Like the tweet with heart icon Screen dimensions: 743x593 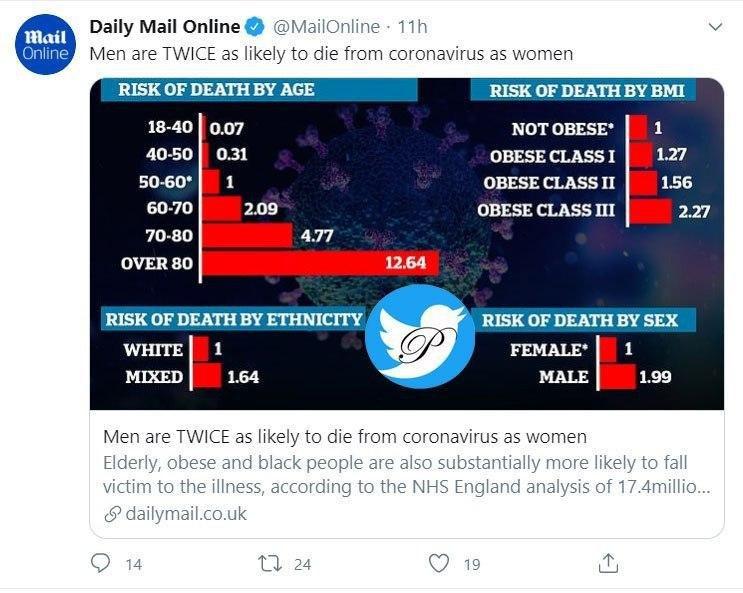point(438,564)
